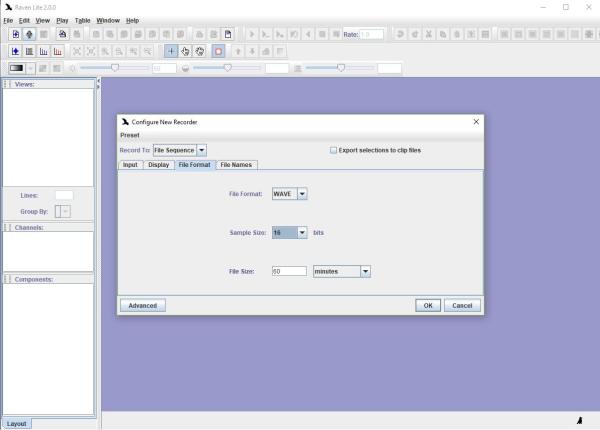The height and width of the screenshot is (430, 600).
Task: Switch to the Input tab
Action: [x=130, y=164]
